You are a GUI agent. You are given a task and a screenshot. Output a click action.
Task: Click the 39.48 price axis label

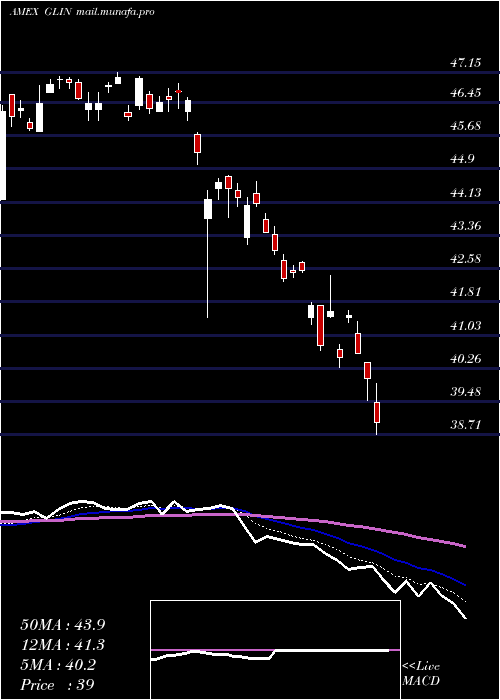click(465, 392)
